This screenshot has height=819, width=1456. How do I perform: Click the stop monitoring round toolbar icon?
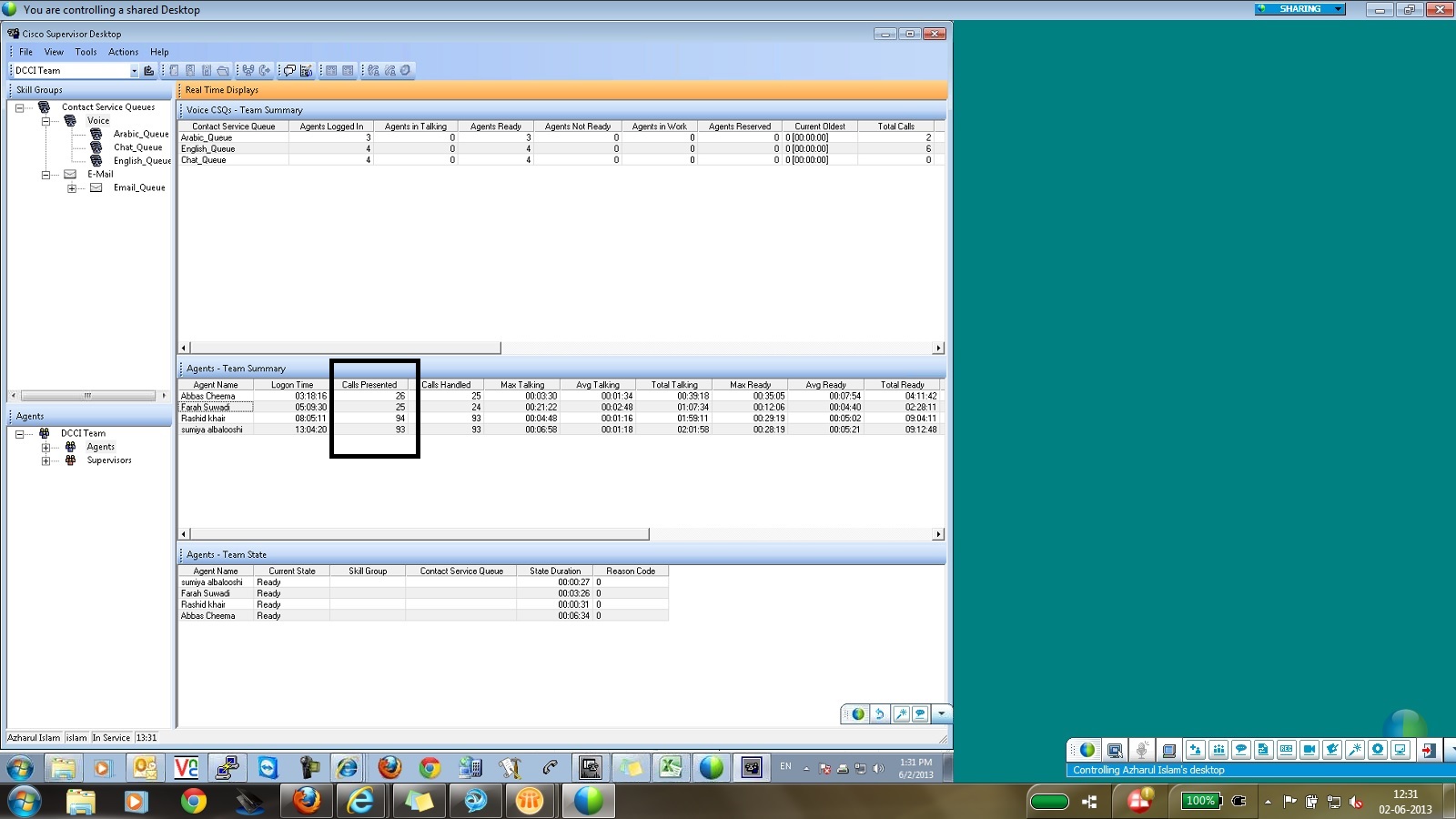405,70
